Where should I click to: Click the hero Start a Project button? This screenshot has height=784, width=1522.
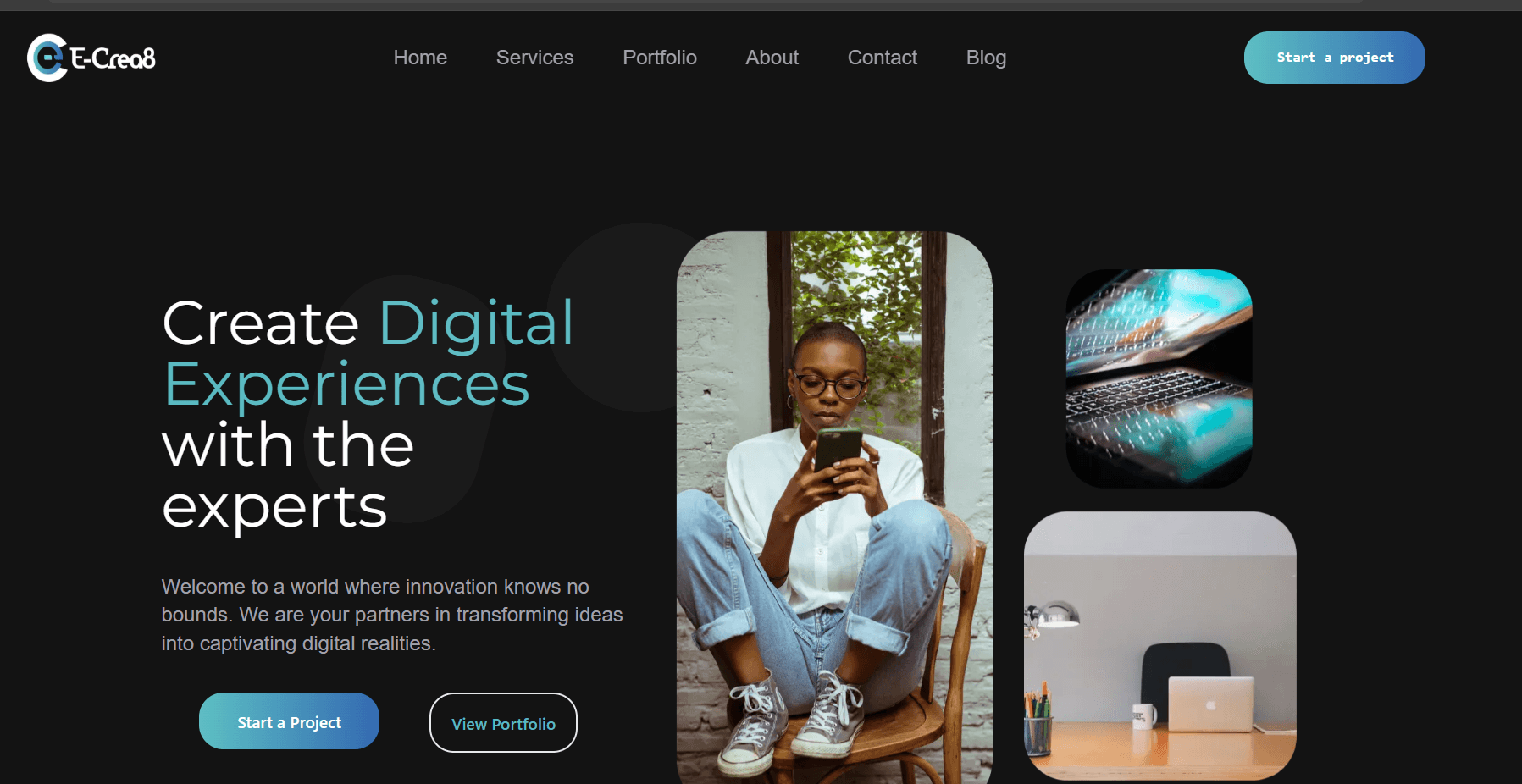pos(289,721)
